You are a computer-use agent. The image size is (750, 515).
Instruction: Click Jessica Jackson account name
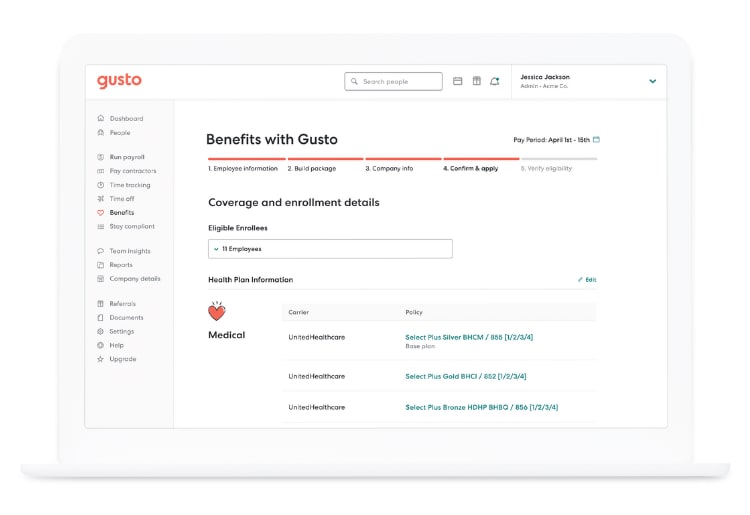click(545, 77)
